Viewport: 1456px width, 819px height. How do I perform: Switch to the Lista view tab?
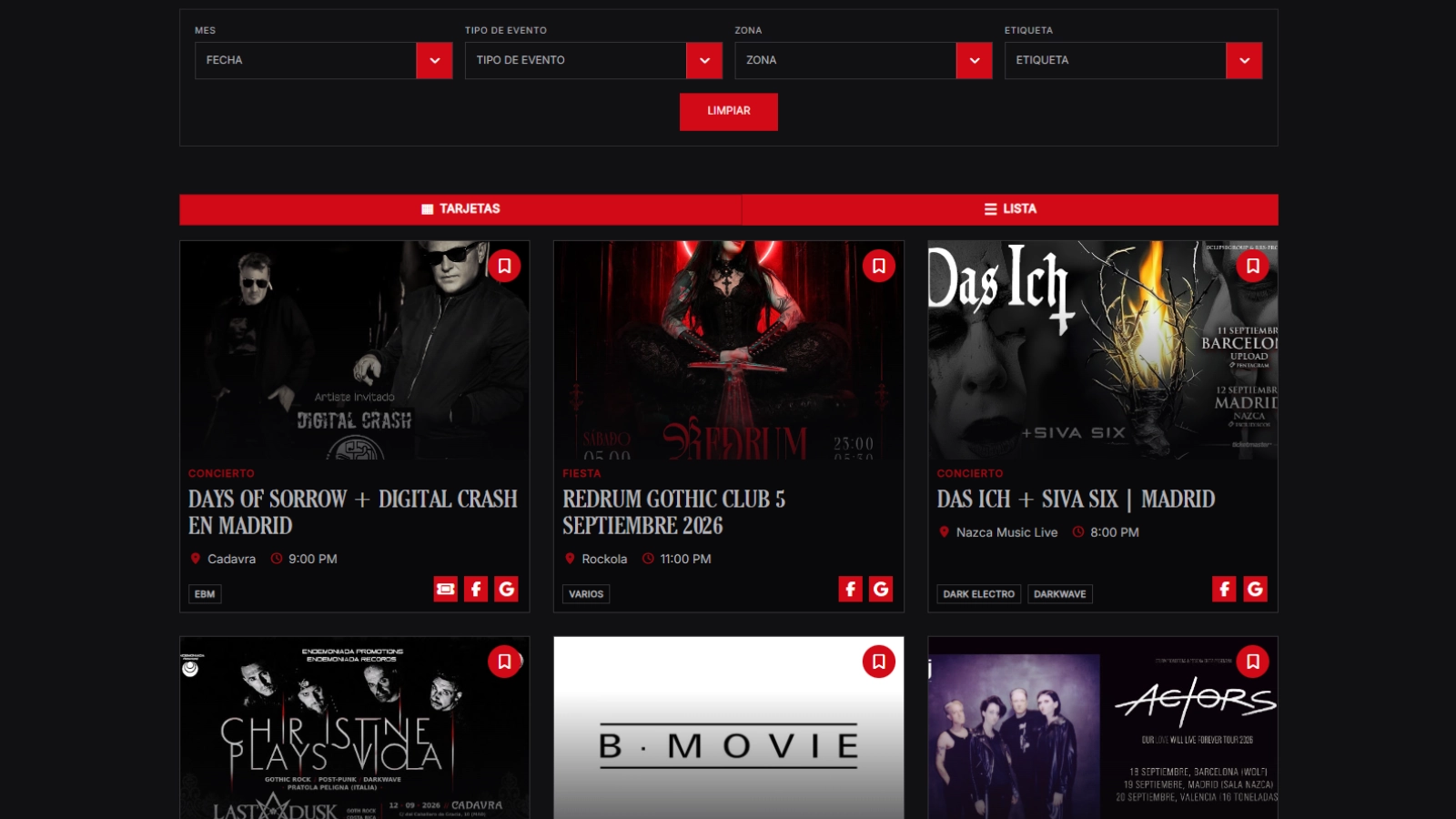(1010, 209)
